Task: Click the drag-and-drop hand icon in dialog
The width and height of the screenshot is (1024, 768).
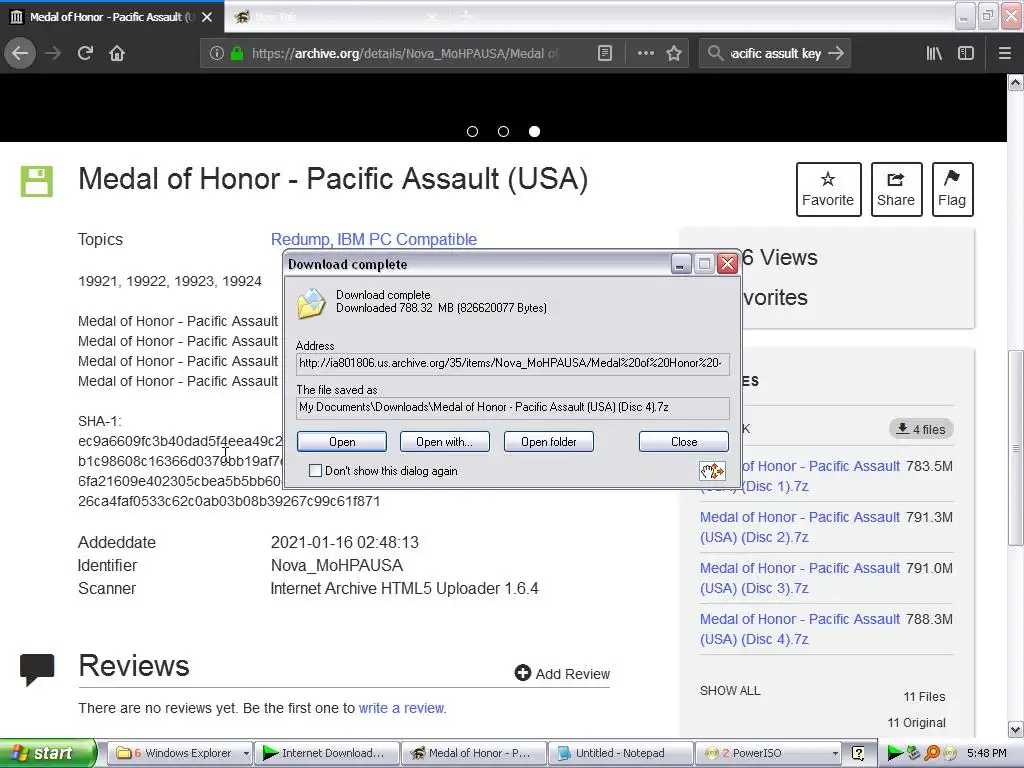Action: click(712, 470)
